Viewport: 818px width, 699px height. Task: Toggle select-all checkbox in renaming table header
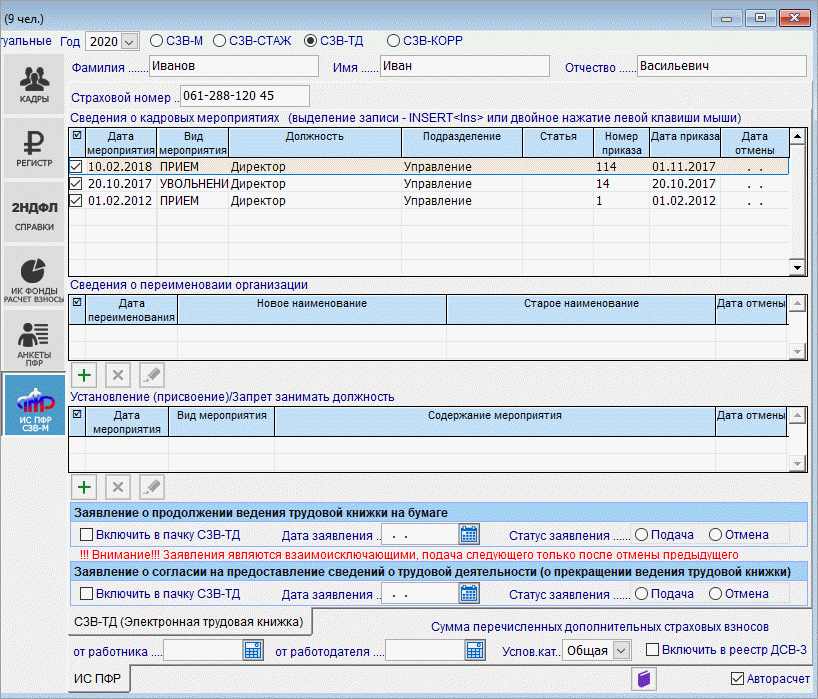pos(77,302)
